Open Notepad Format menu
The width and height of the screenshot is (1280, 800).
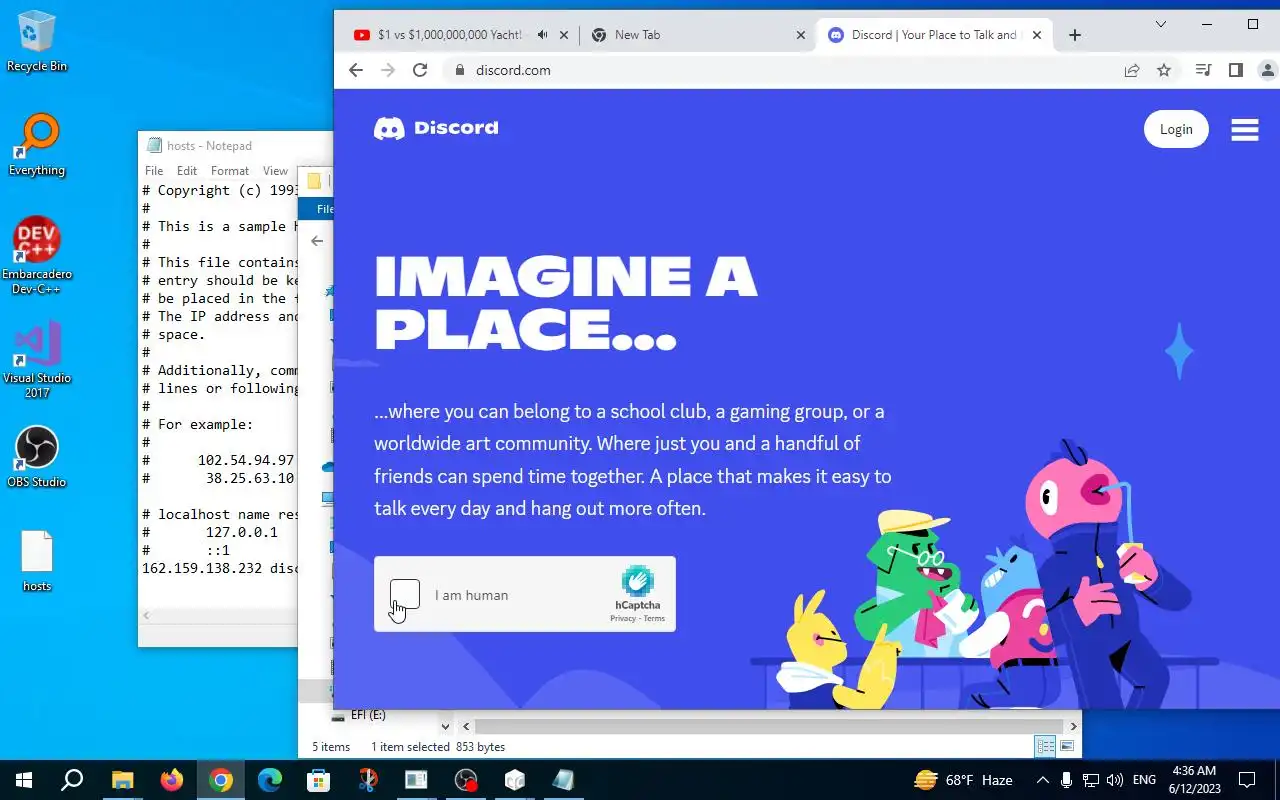click(x=230, y=171)
